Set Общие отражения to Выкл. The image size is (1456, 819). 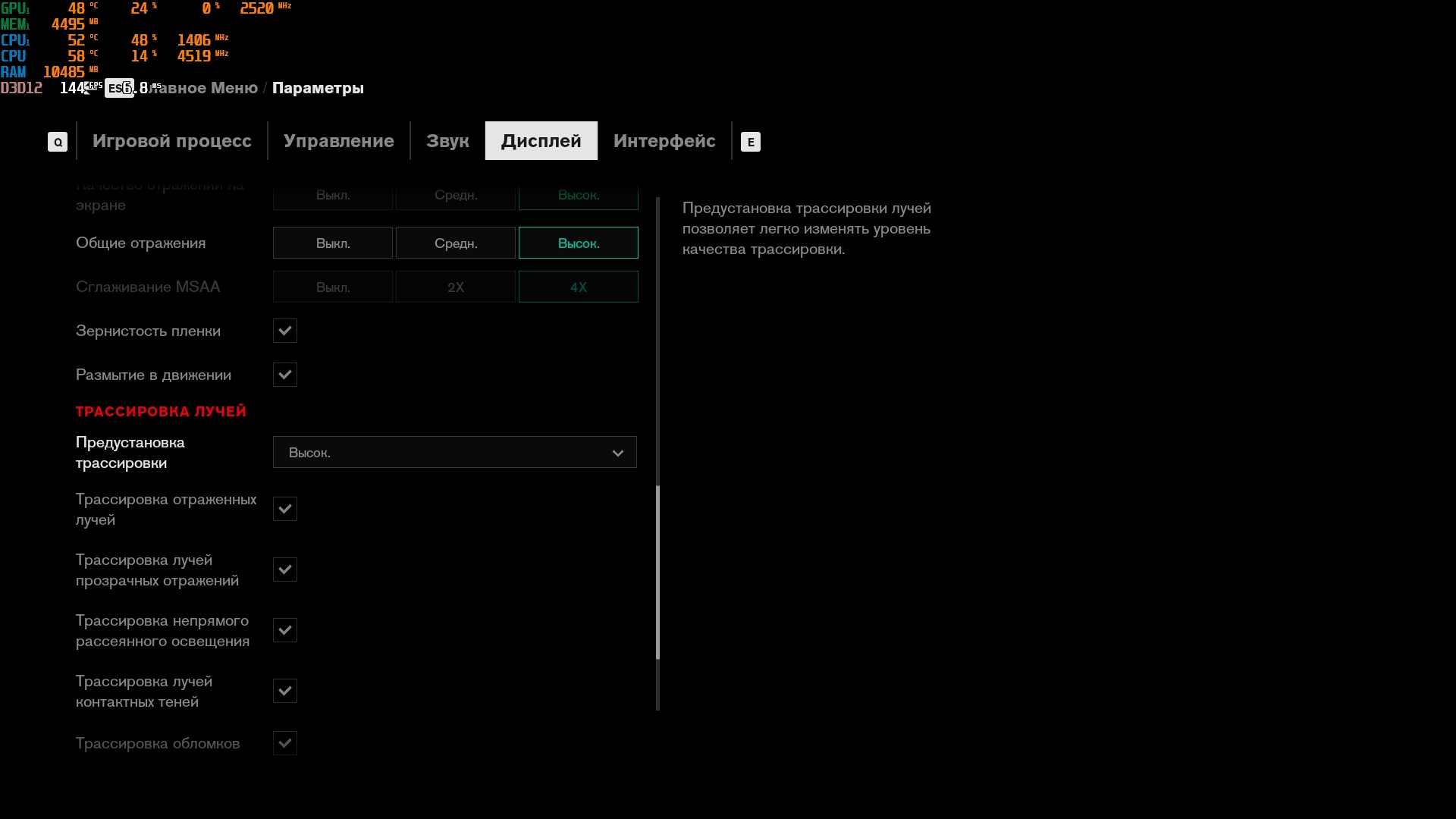coord(333,243)
